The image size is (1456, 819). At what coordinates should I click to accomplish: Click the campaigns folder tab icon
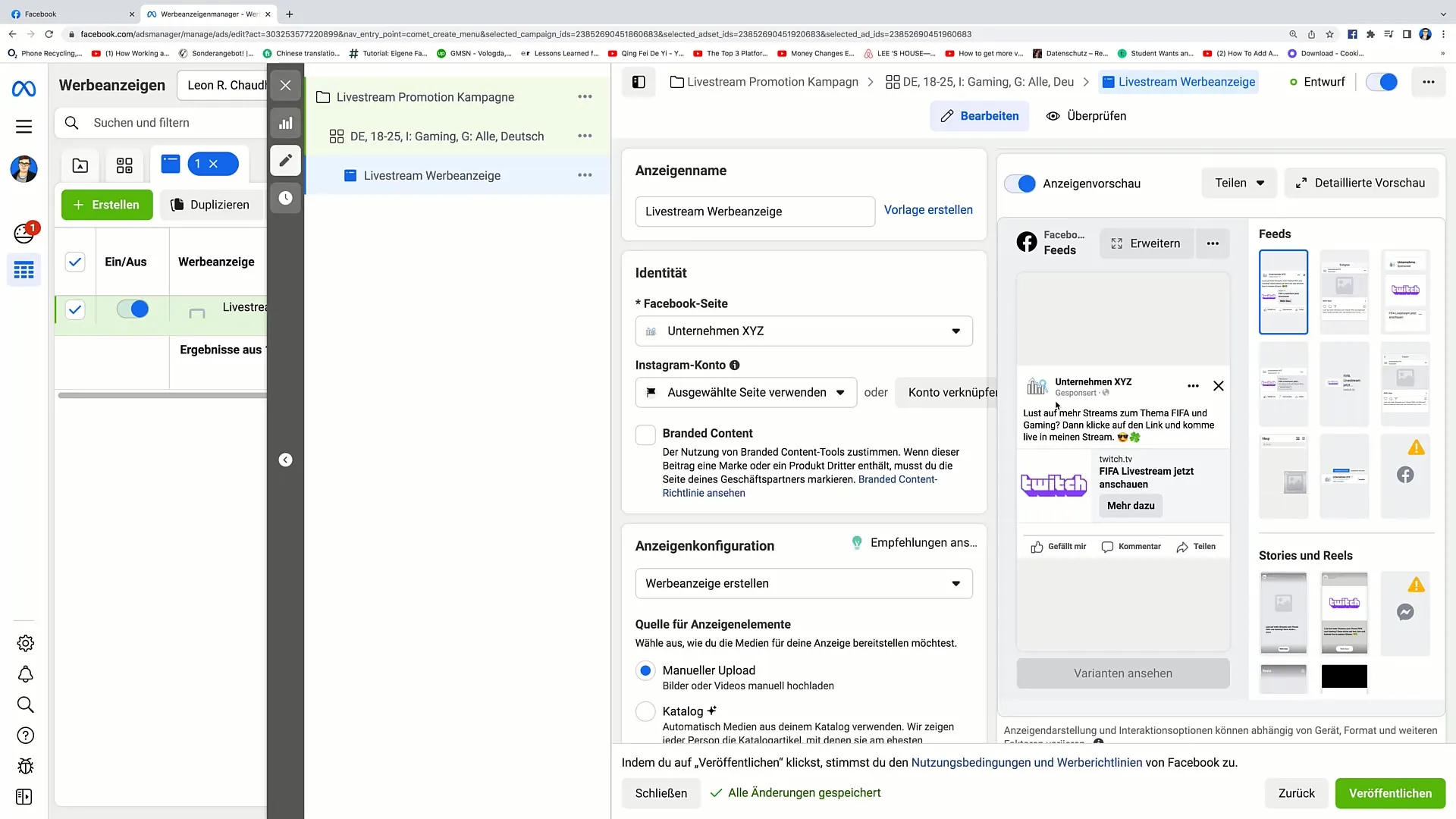pyautogui.click(x=80, y=165)
